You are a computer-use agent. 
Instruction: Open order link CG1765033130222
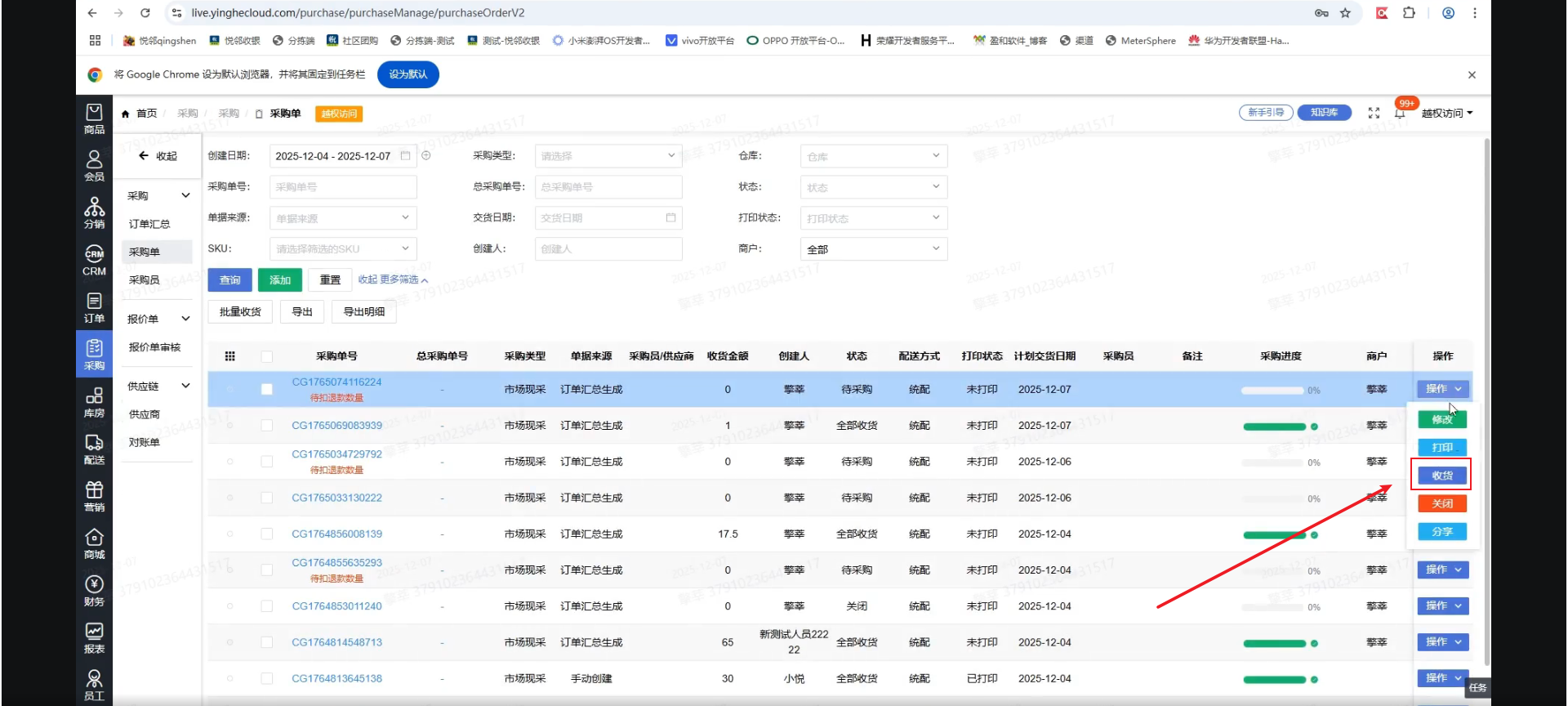(x=336, y=498)
